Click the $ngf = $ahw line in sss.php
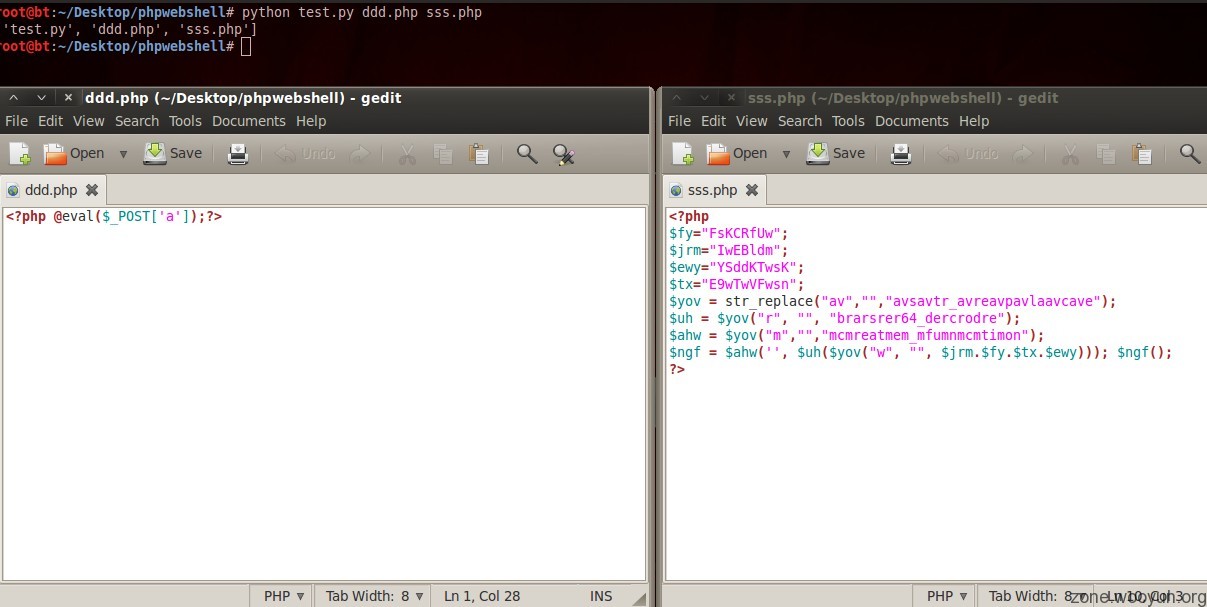 click(920, 352)
